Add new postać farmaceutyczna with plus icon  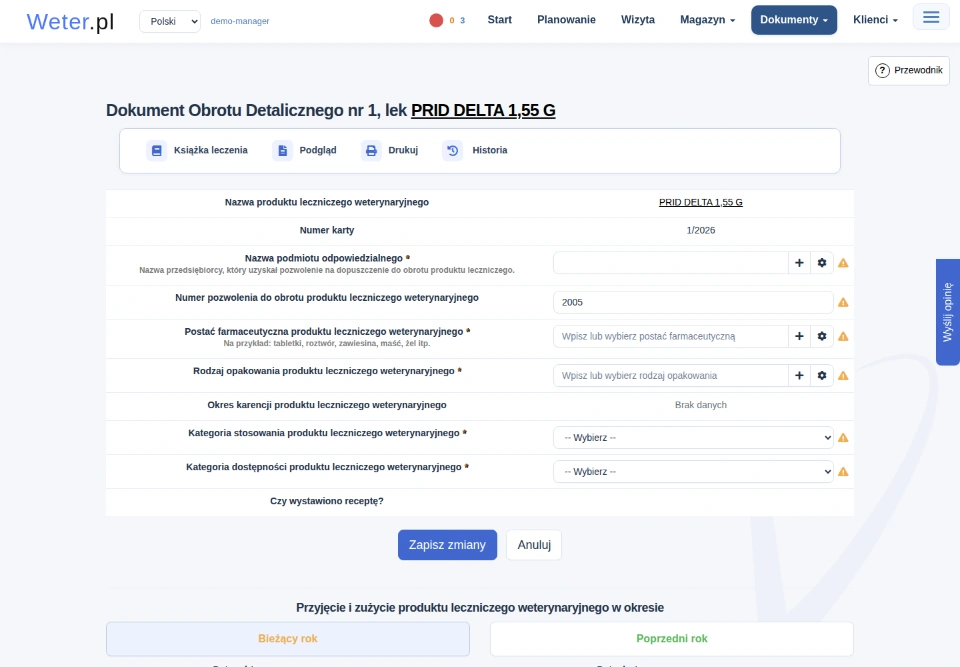799,336
